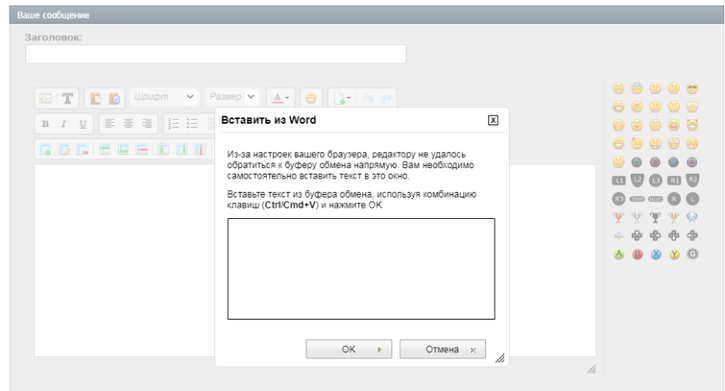This screenshot has height=391, width=725.
Task: Click the delete row icon with red bar
Action: click(x=142, y=149)
